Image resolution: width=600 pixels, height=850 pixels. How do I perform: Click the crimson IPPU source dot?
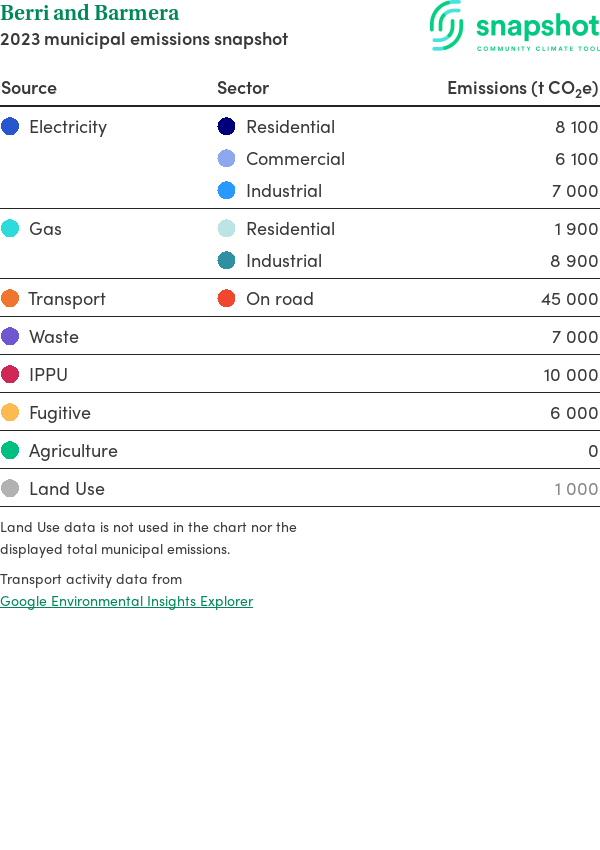pos(10,375)
